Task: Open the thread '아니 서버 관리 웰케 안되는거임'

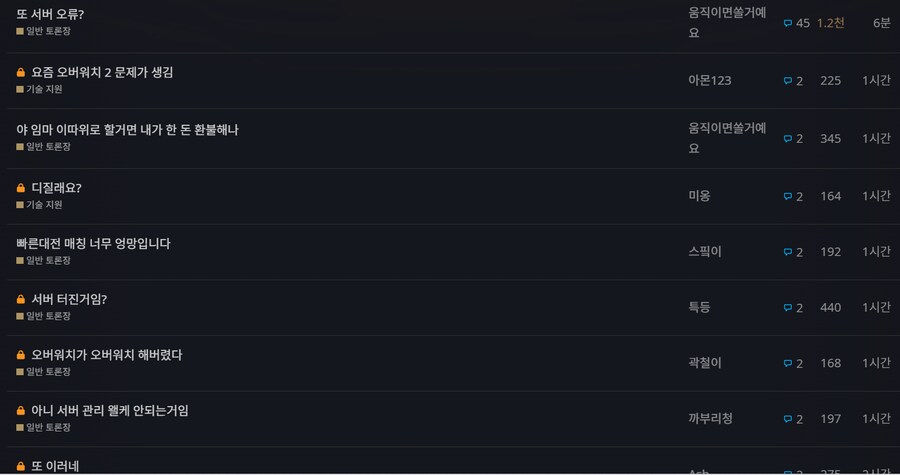Action: coord(109,411)
